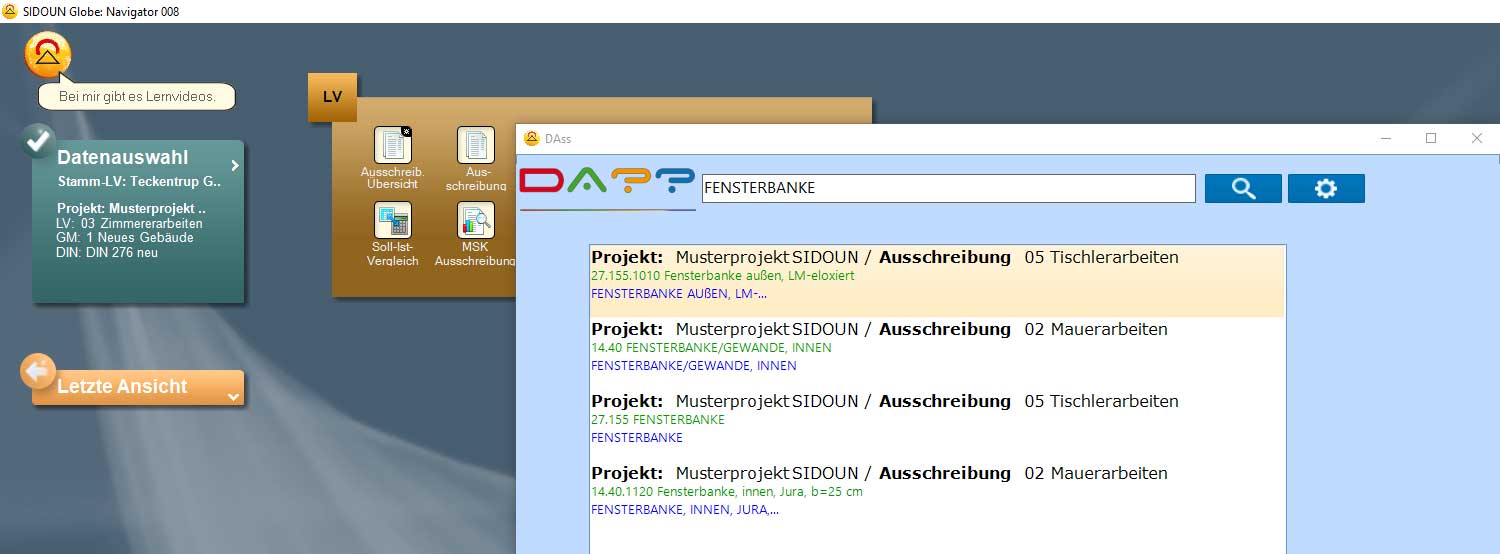Click the SIDOUN learning videos mascot icon

pos(47,55)
